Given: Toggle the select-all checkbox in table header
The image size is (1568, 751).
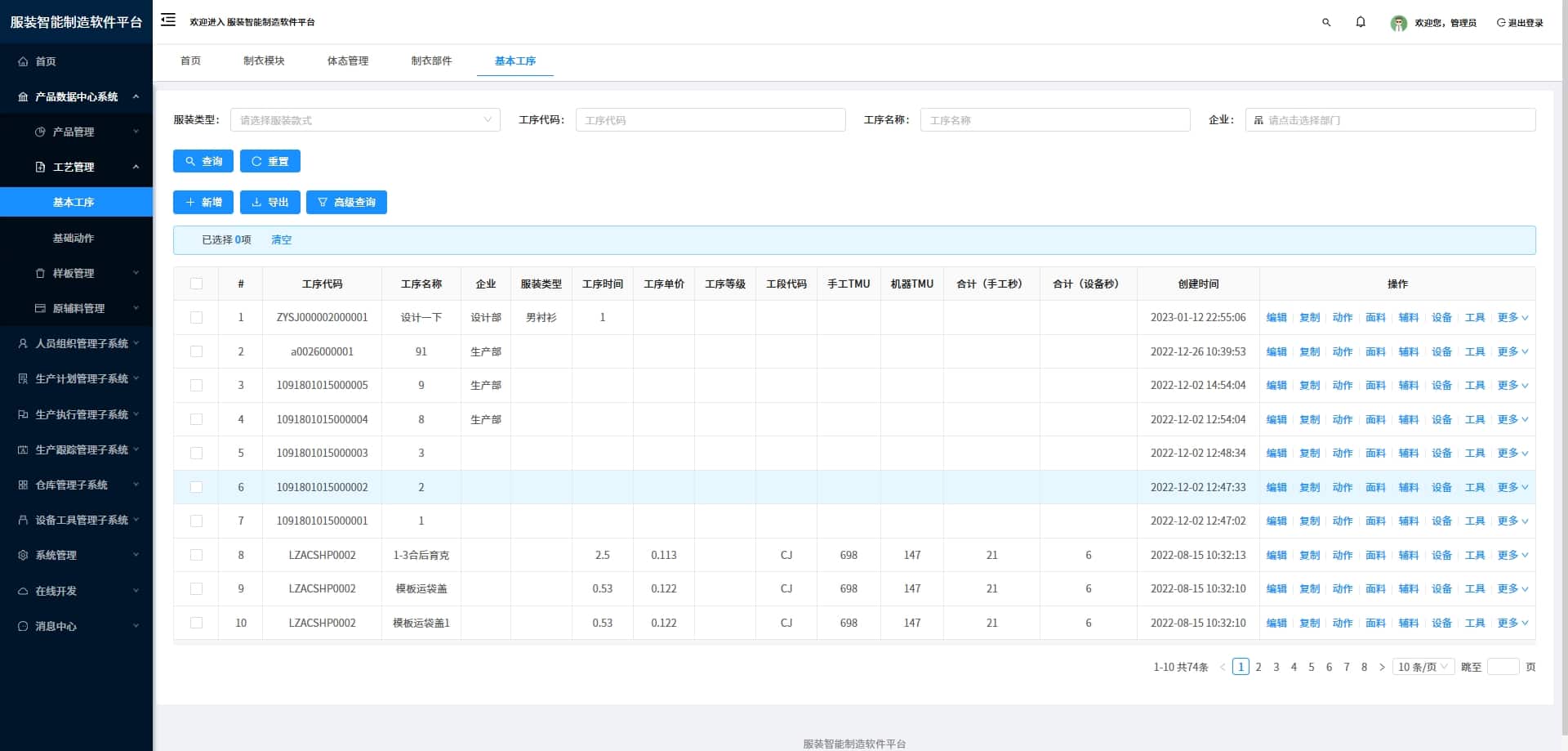Looking at the screenshot, I should pyautogui.click(x=196, y=284).
